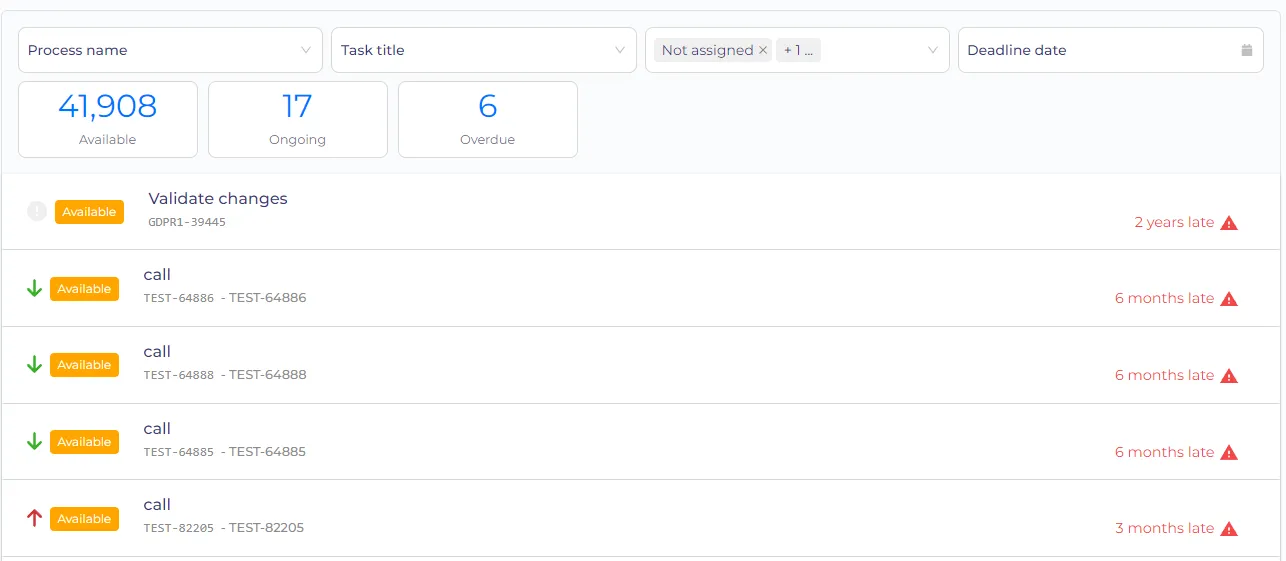This screenshot has height=561, width=1286.
Task: Select the 17 Ongoing counter card
Action: [298, 119]
